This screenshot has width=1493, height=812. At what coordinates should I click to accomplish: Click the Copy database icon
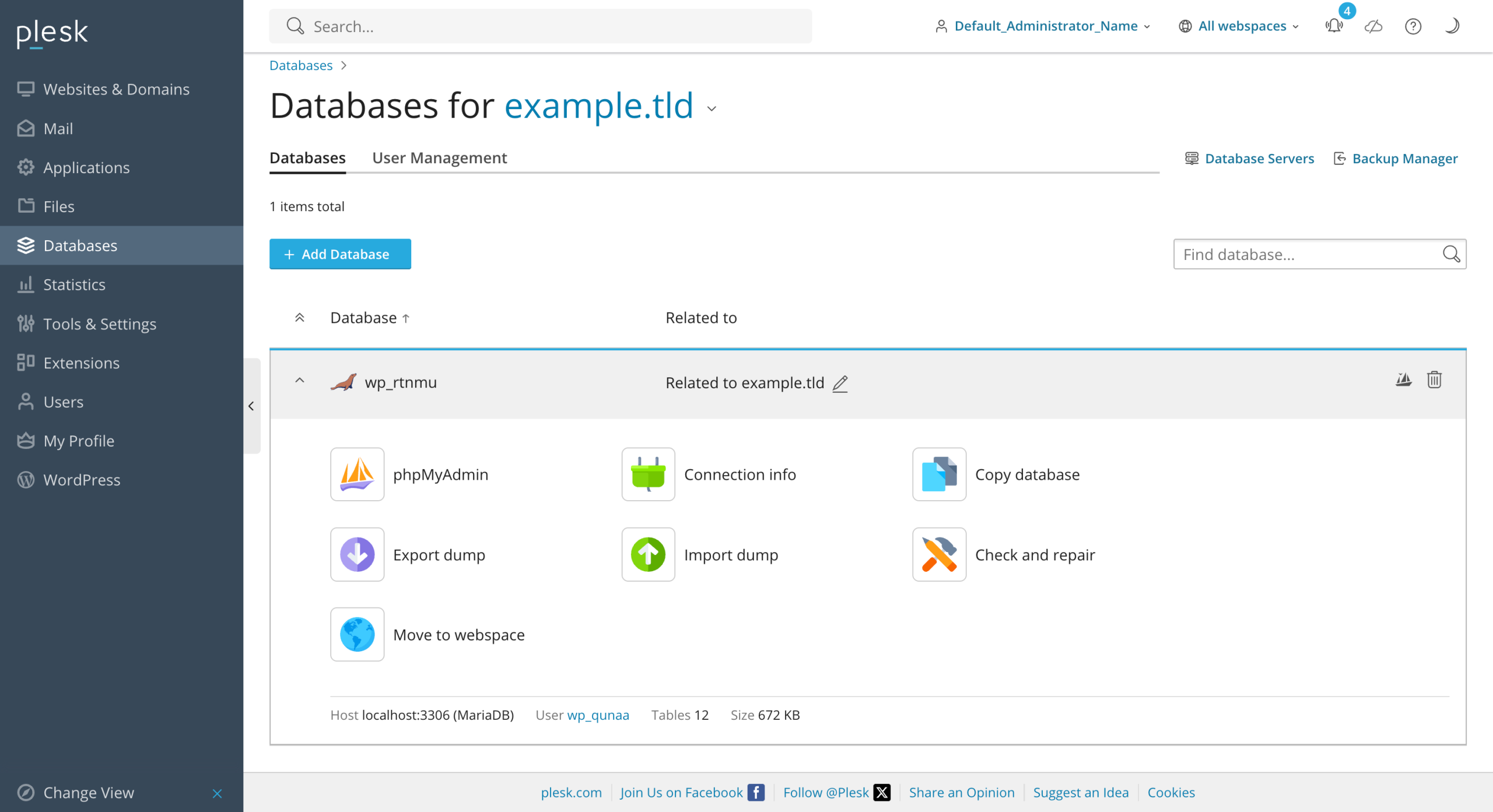tap(939, 474)
